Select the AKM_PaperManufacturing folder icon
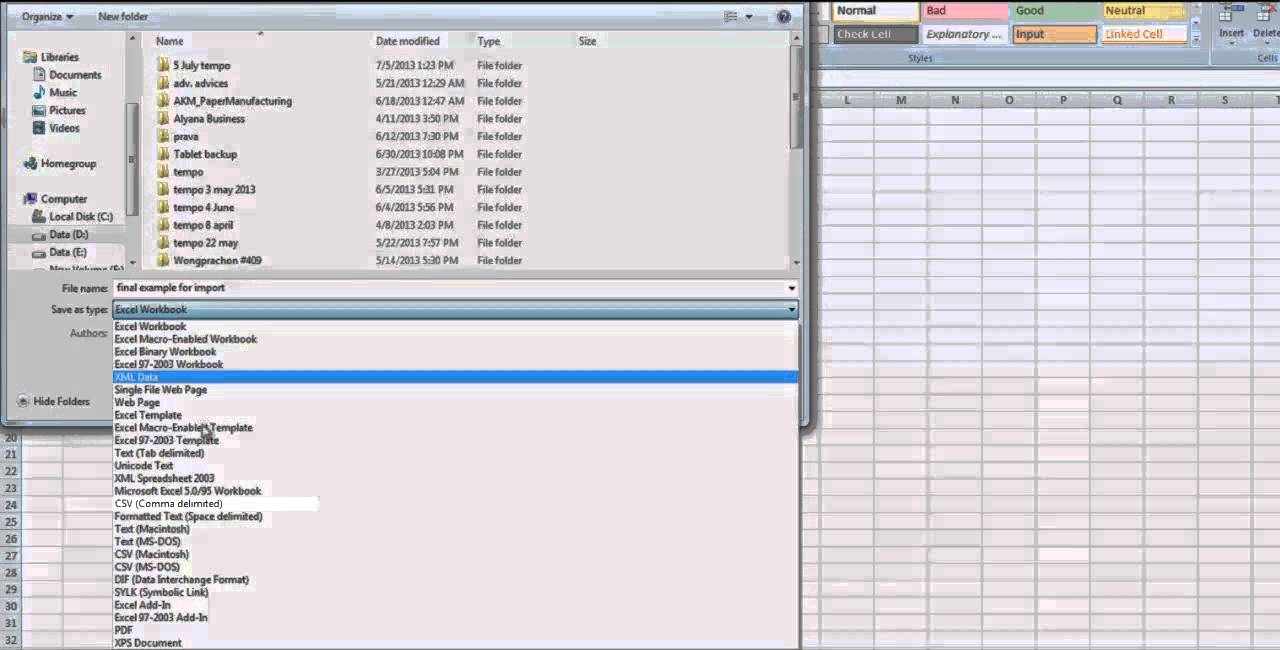The width and height of the screenshot is (1280, 650). click(163, 101)
